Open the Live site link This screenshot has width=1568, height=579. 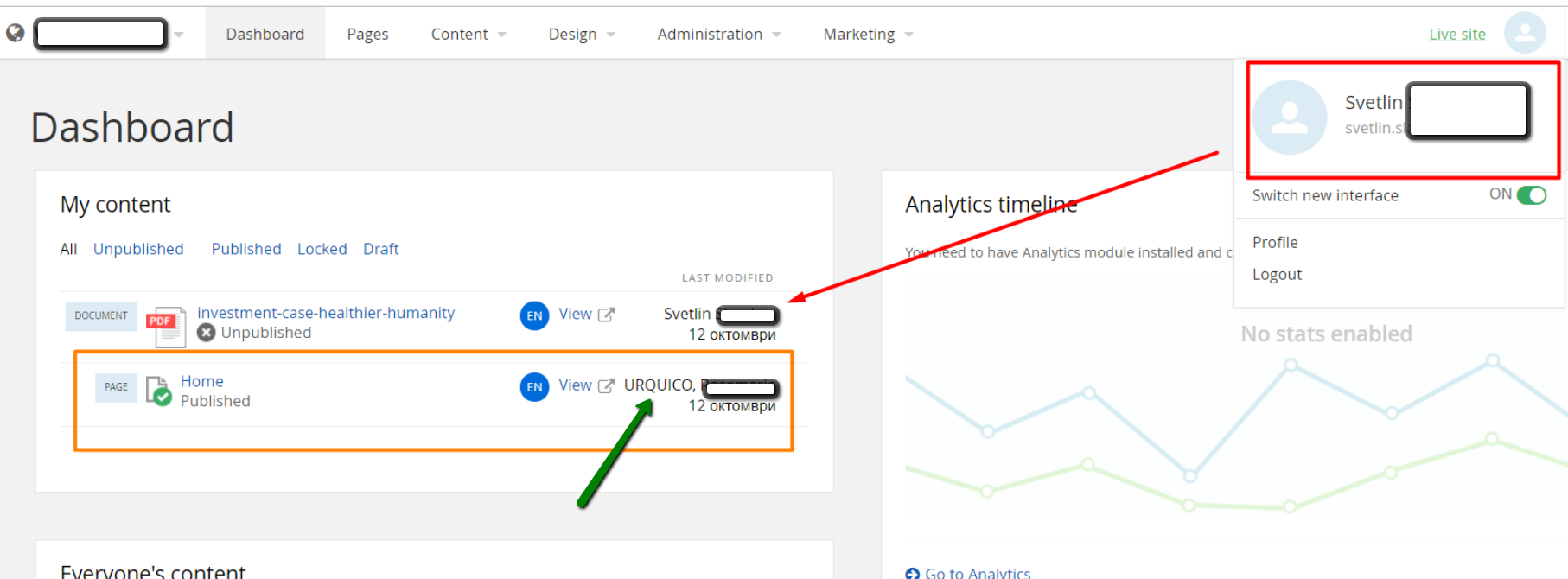click(x=1456, y=34)
